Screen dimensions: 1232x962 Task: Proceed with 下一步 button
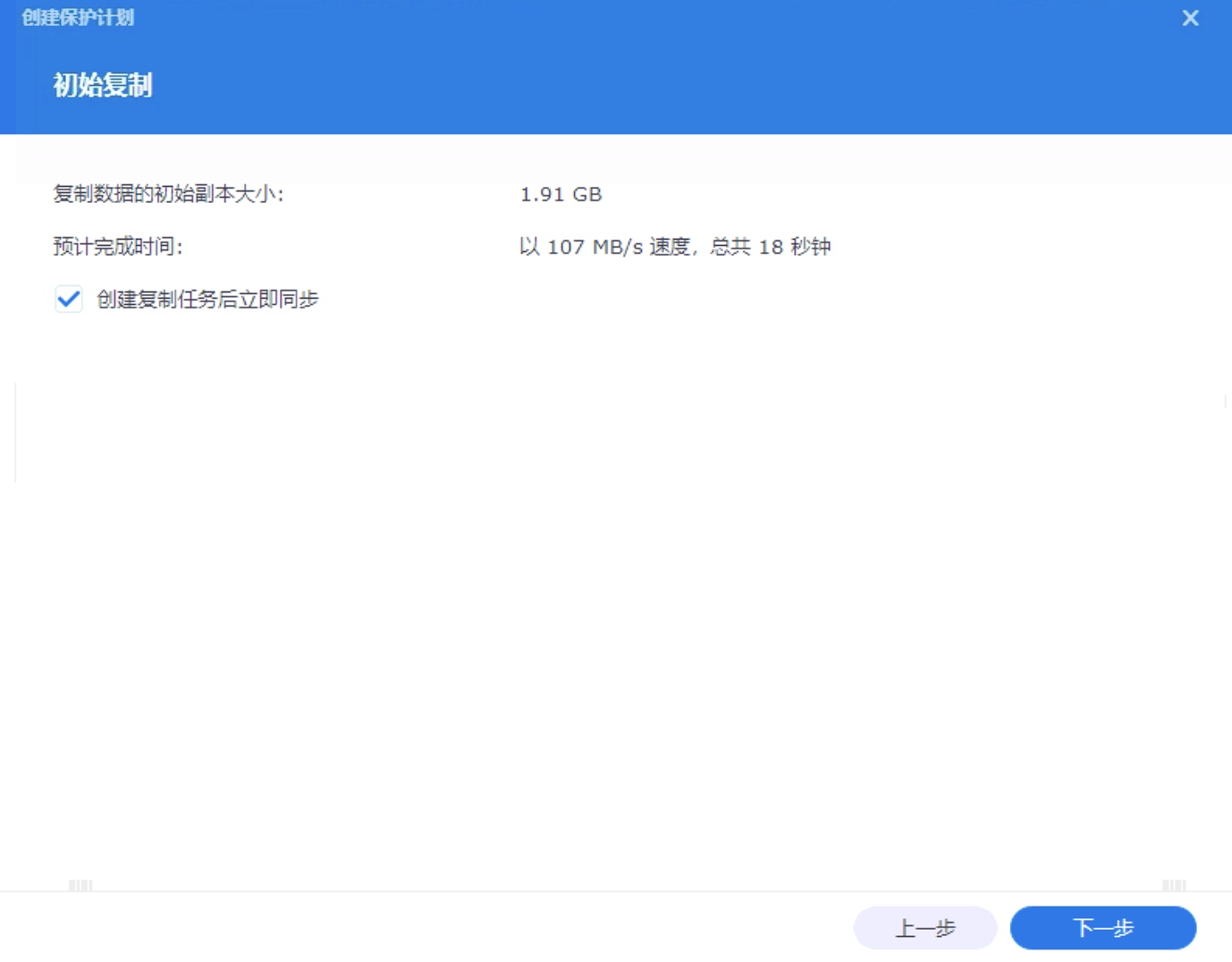click(1103, 928)
